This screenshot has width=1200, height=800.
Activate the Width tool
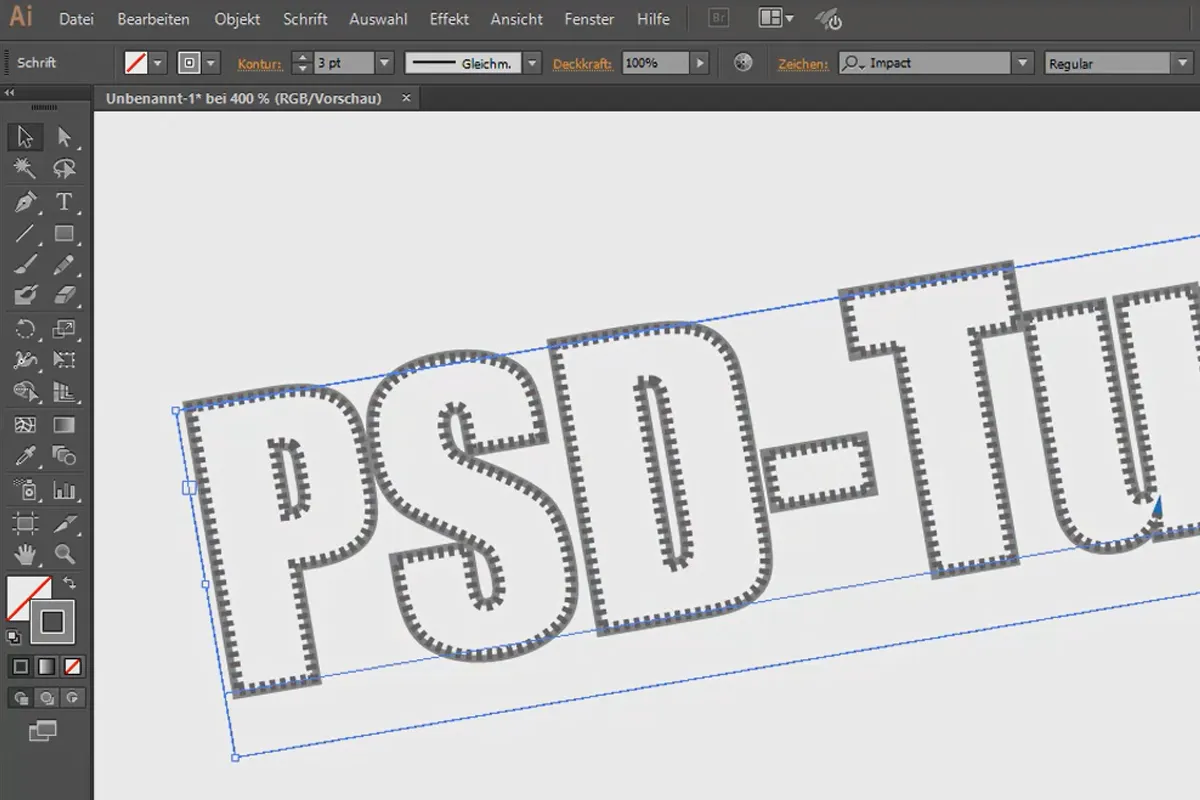25,360
